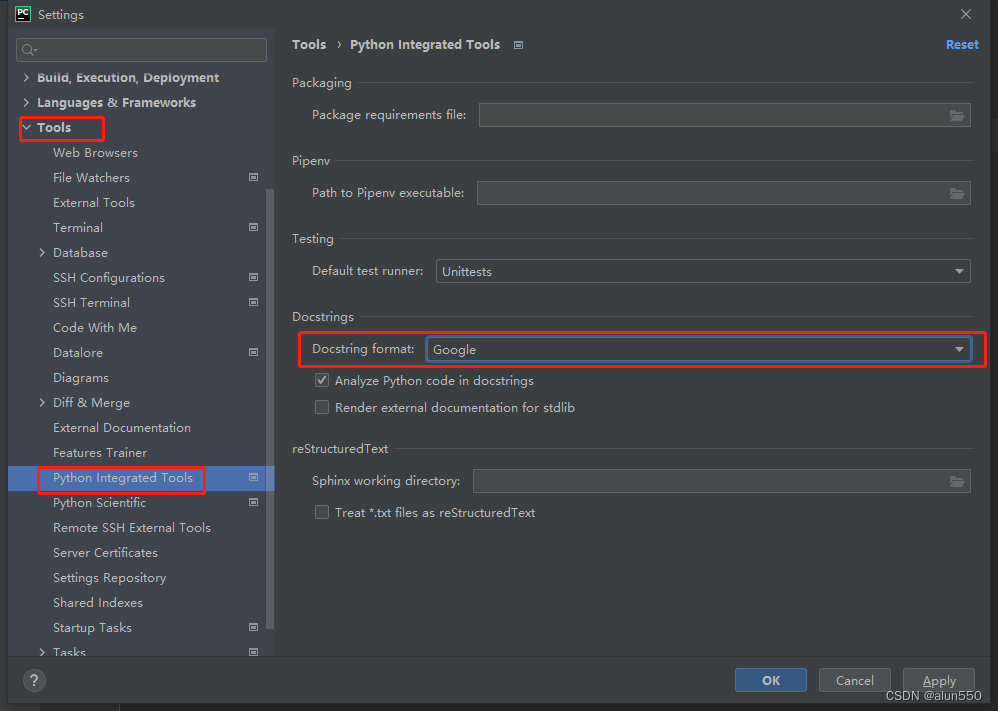Image resolution: width=998 pixels, height=711 pixels.
Task: Click project-level icon beside Terminal
Action: (x=253, y=228)
